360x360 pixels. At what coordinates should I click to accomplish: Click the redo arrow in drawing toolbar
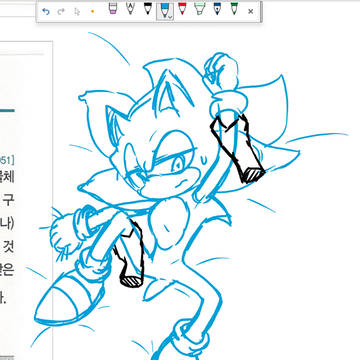(x=61, y=12)
